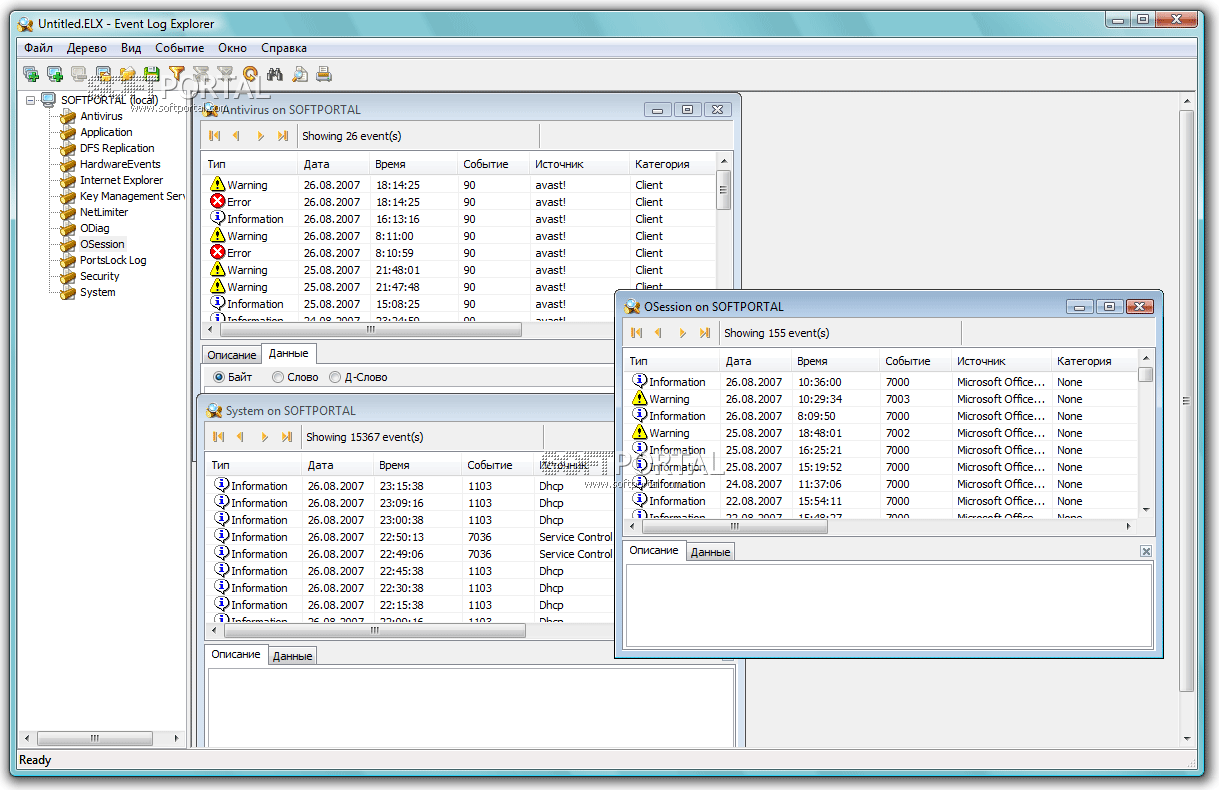This screenshot has height=790, width=1219.
Task: Click Antivirus window horizontal scrollbar thumb
Action: tap(370, 329)
